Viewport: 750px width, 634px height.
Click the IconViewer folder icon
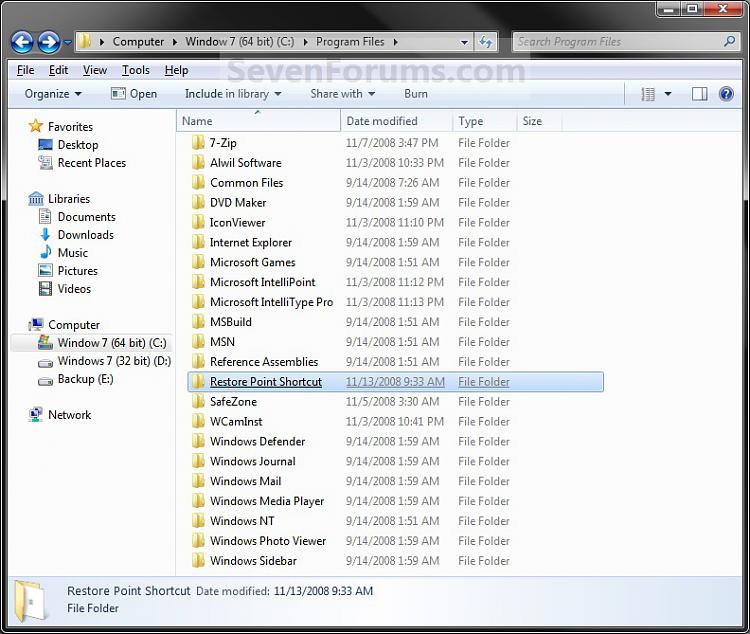[x=198, y=222]
